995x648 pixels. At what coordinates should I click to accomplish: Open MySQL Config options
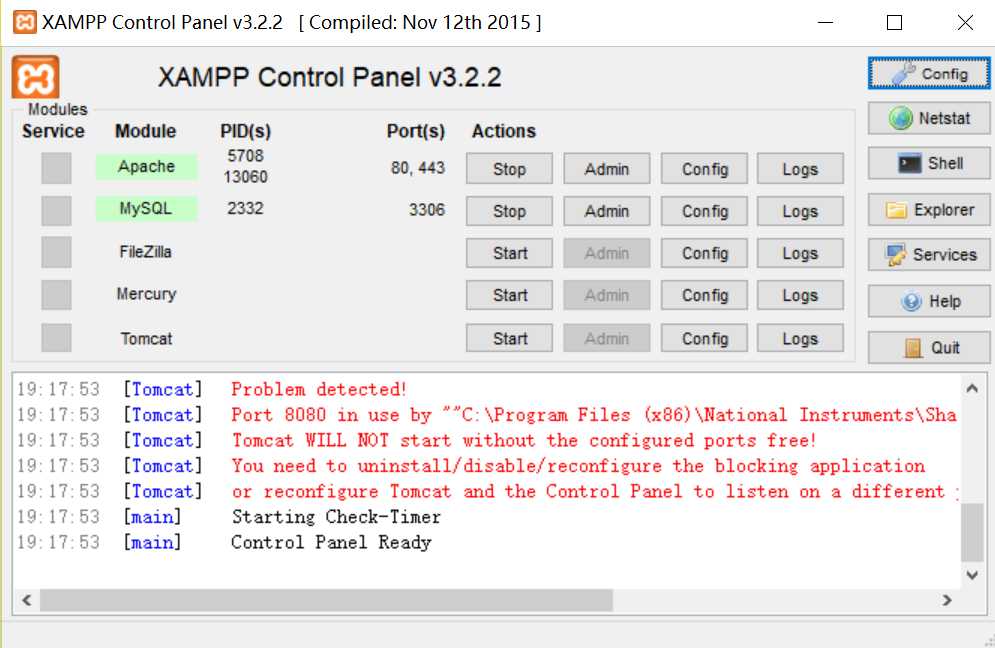coord(704,211)
